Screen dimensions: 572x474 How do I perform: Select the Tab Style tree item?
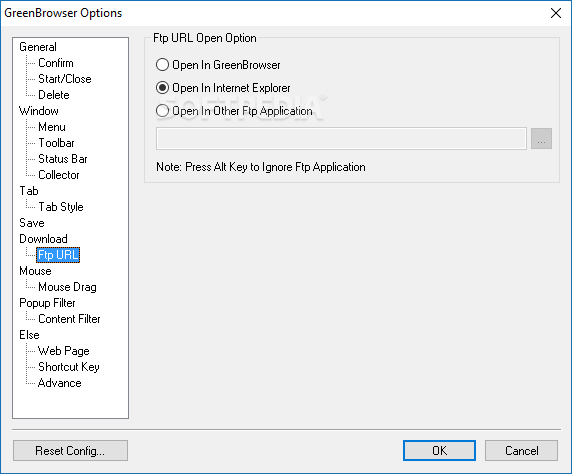tap(61, 207)
